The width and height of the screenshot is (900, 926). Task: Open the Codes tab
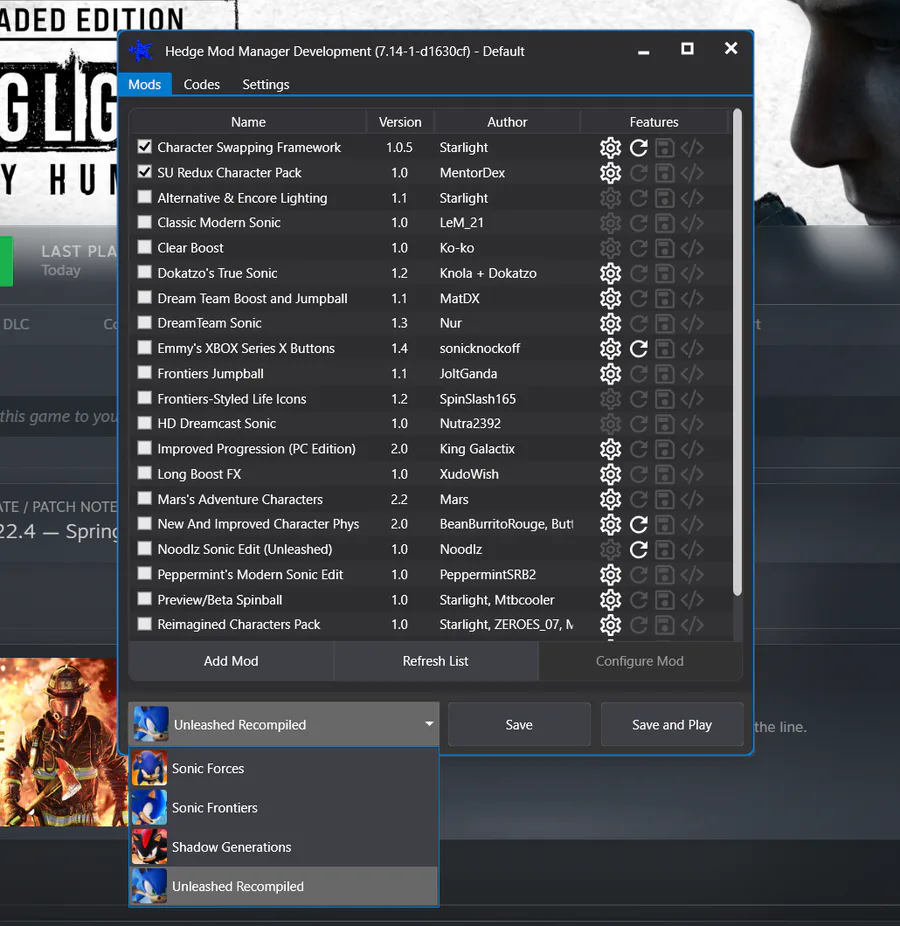(201, 84)
